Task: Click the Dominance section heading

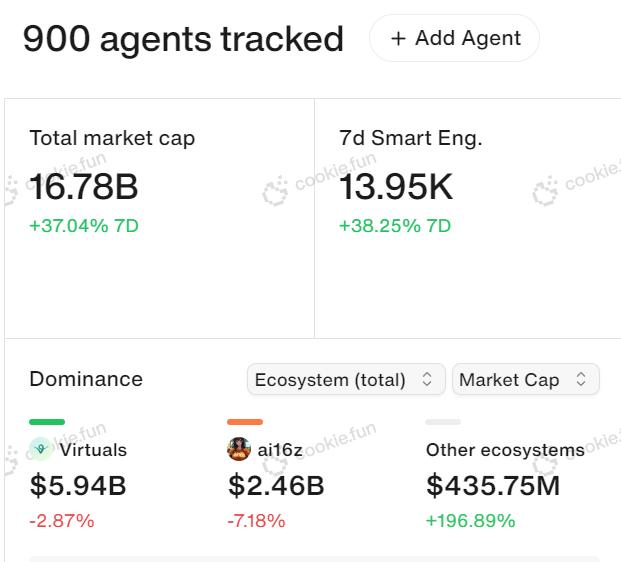Action: [86, 379]
